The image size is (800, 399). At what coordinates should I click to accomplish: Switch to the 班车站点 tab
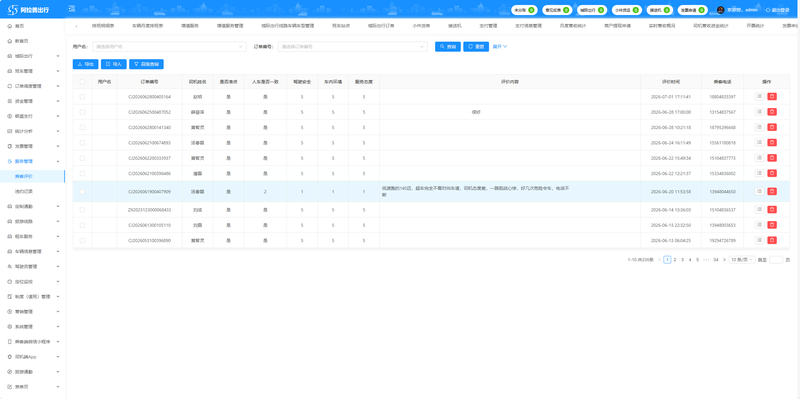coord(341,26)
